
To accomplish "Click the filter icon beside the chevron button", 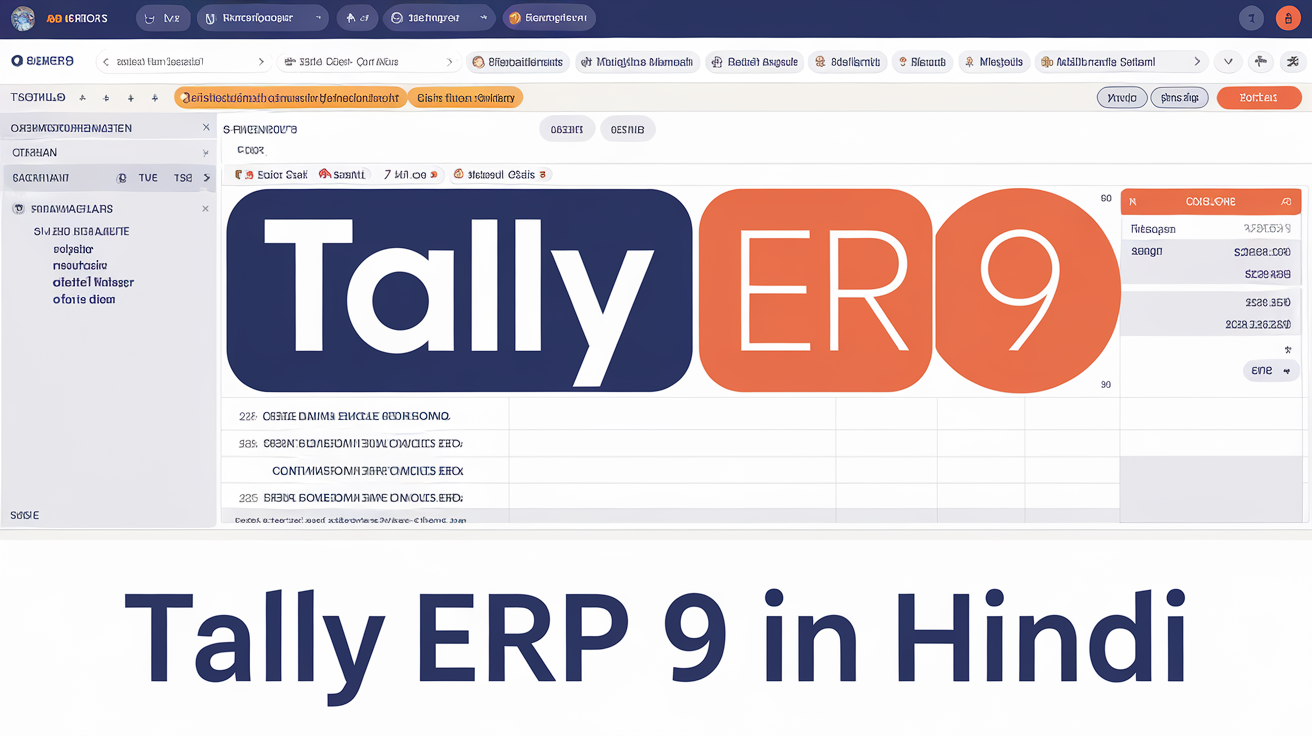I will pyautogui.click(x=1261, y=61).
